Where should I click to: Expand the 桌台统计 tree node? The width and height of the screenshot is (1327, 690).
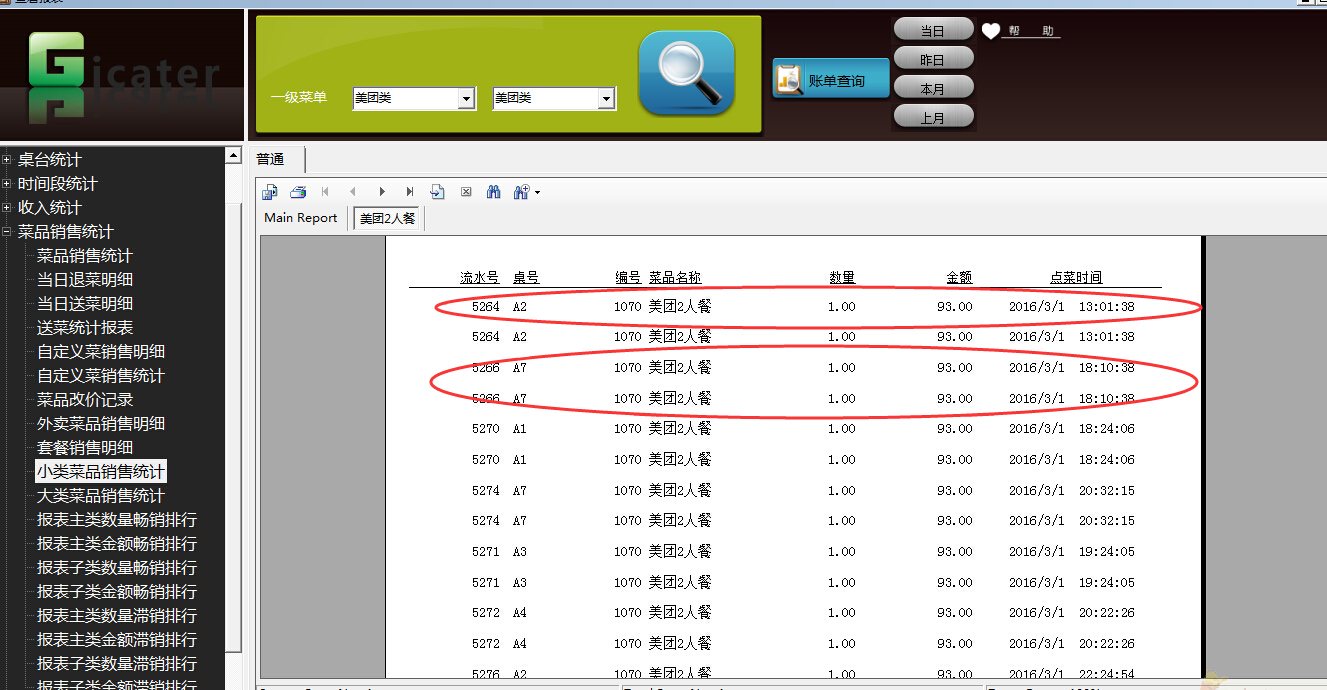(x=7, y=160)
